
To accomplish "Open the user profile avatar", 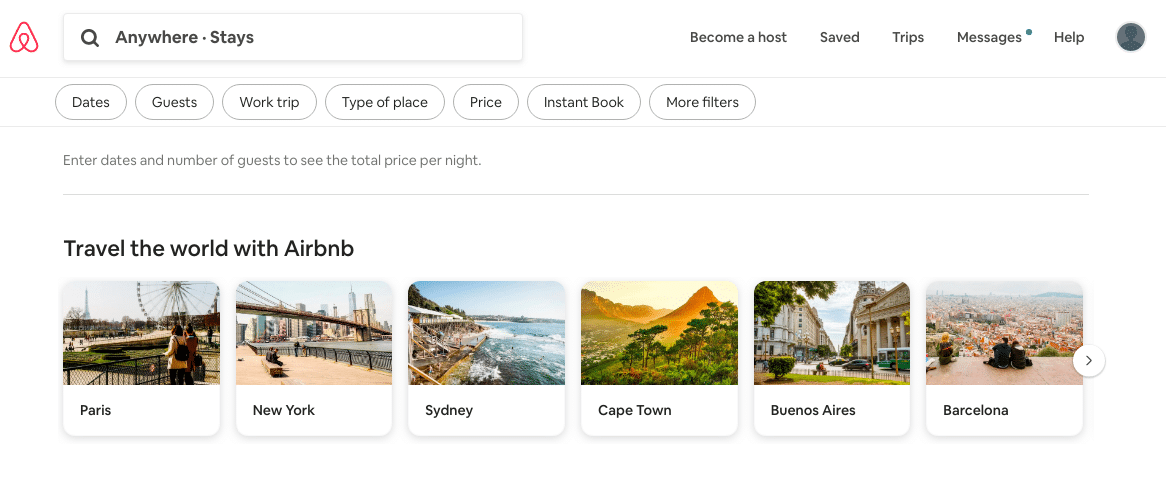I will click(x=1130, y=37).
